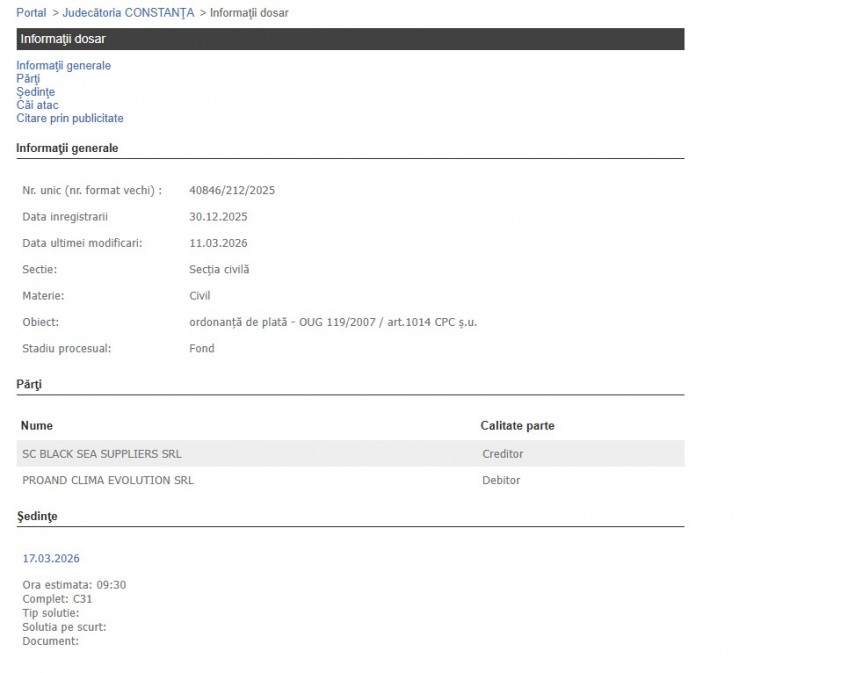
Task: Click the Calitate parte column header
Action: 517,426
